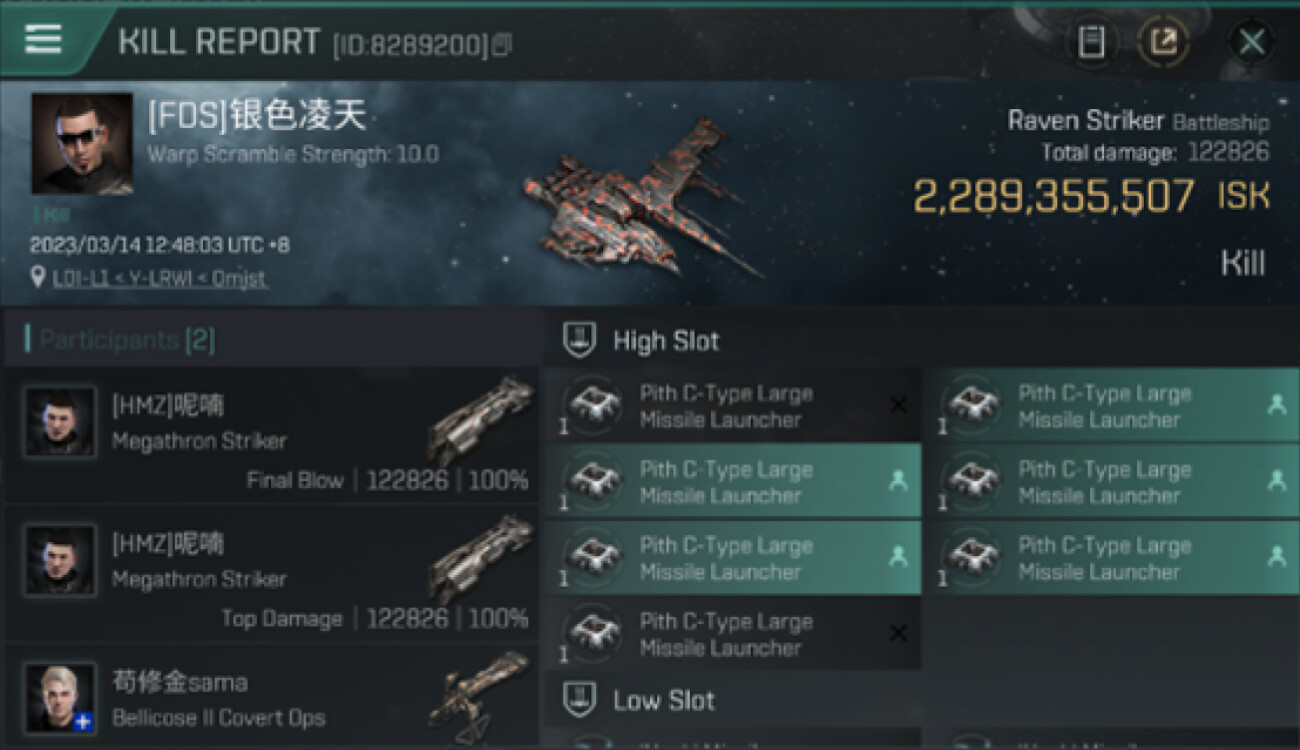Click dropped-loot person icon top right launcher
This screenshot has width=1300, height=750.
tap(1276, 405)
